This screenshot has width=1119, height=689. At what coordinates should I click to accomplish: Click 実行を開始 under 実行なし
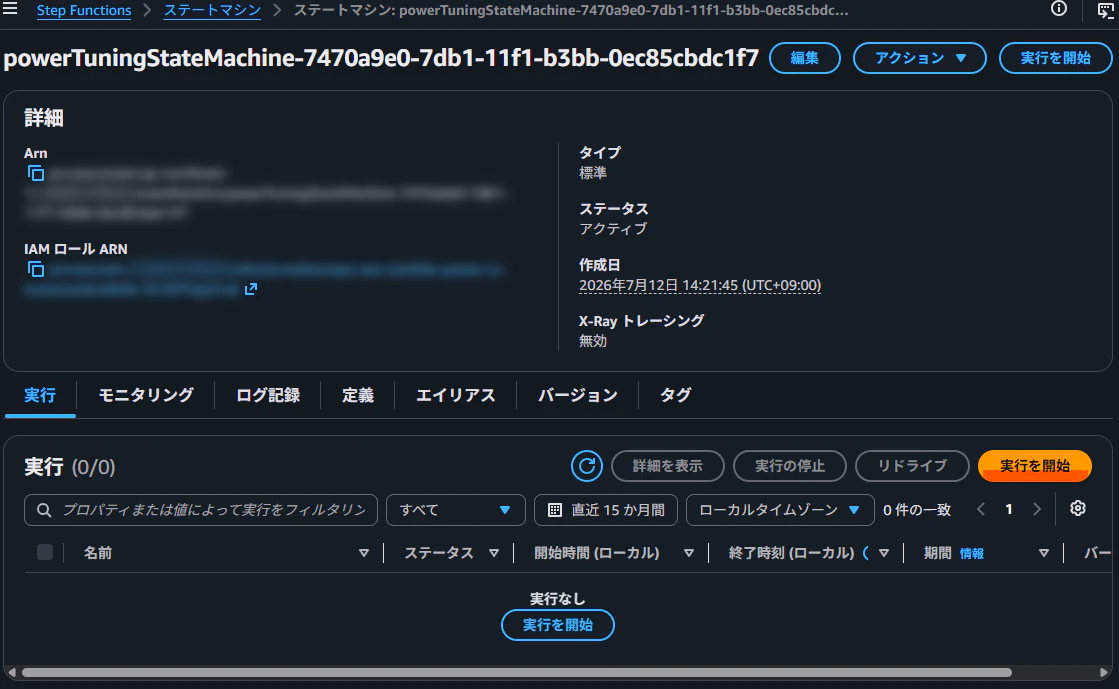coord(557,625)
